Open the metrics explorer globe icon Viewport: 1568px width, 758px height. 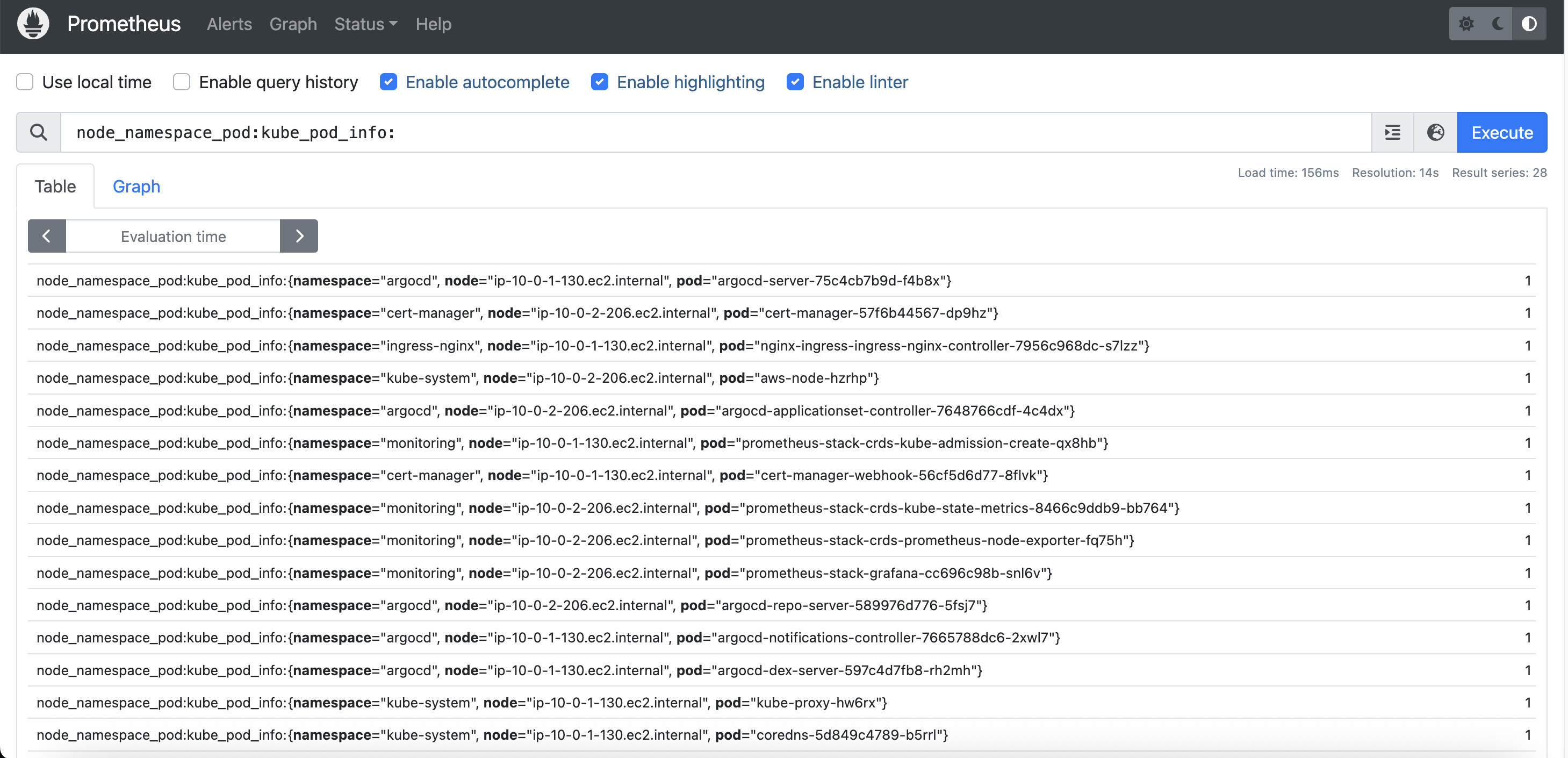click(x=1435, y=132)
